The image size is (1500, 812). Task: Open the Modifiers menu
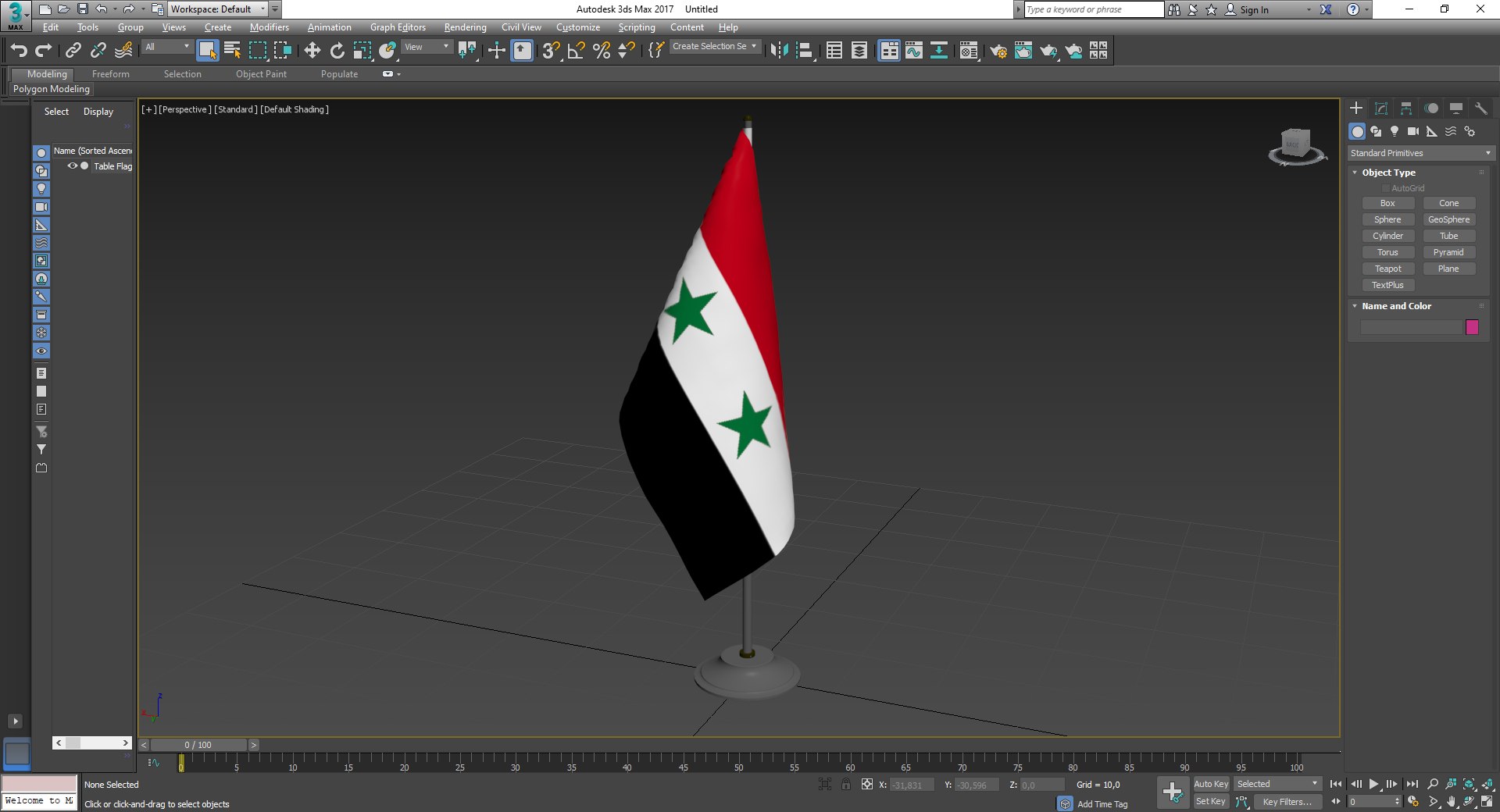coord(269,27)
